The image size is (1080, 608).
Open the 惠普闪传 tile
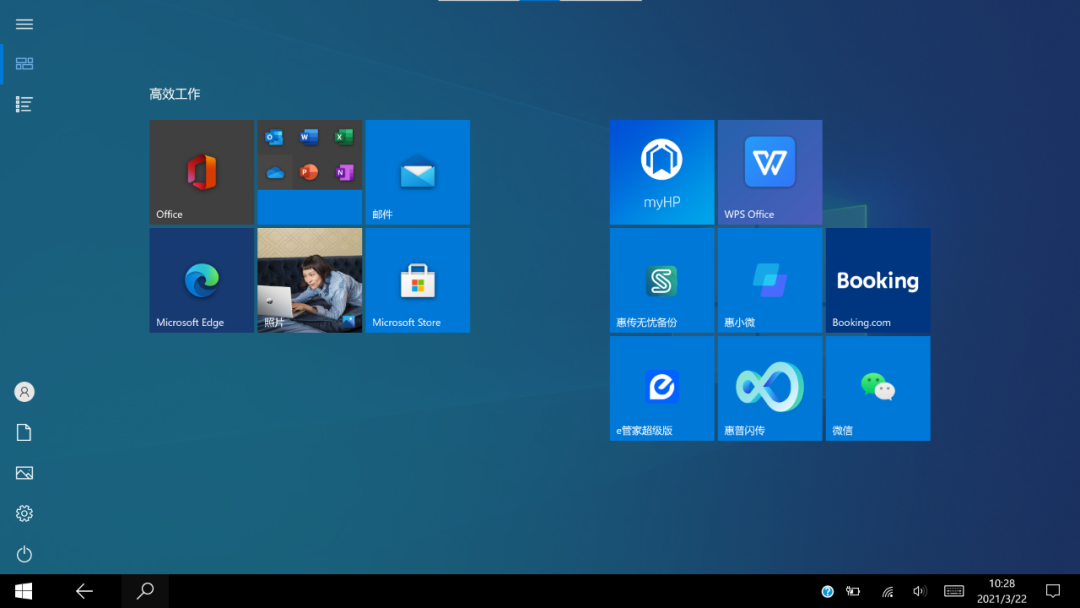tap(770, 388)
